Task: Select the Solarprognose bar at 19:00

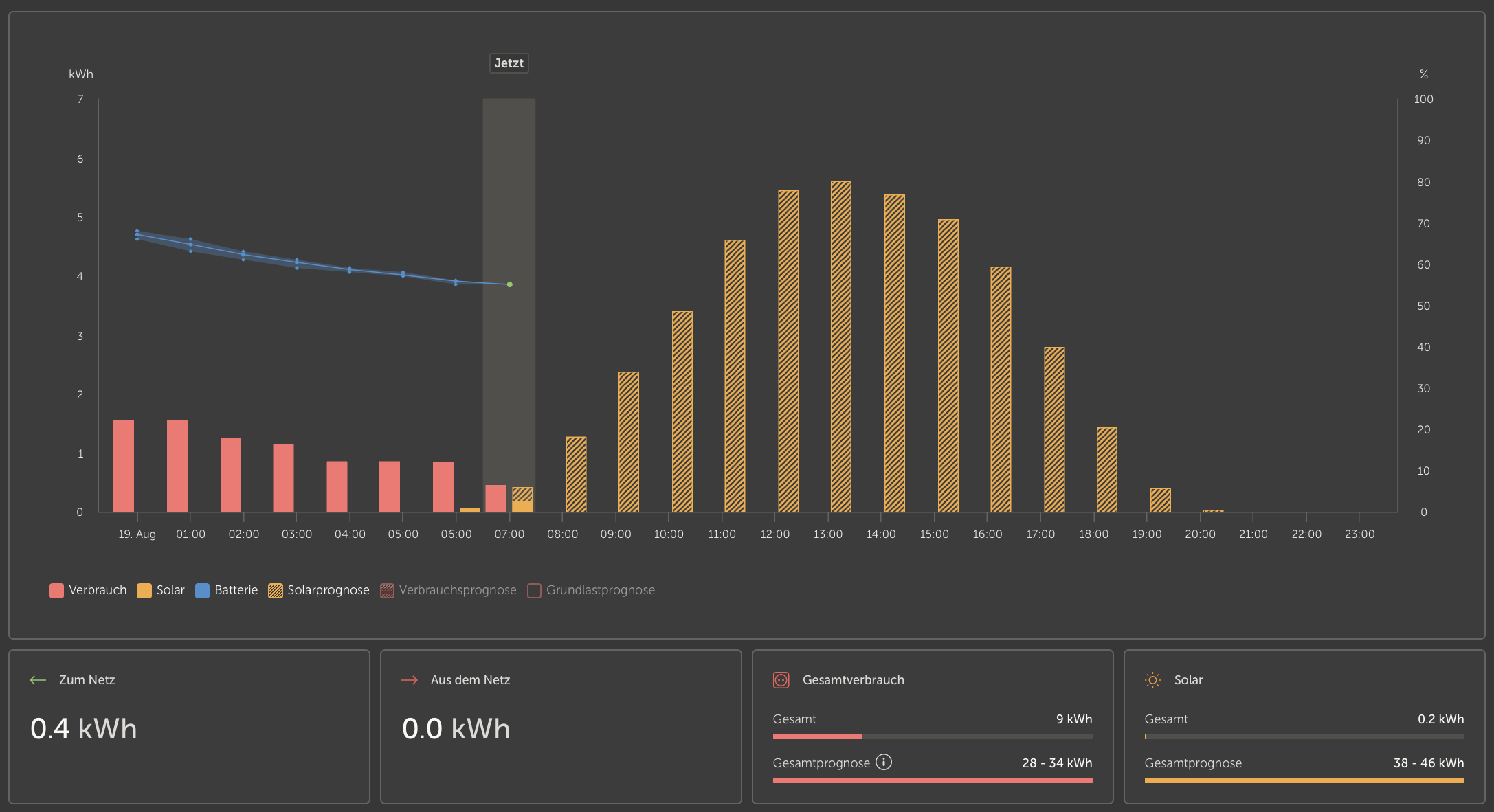Action: (1161, 500)
